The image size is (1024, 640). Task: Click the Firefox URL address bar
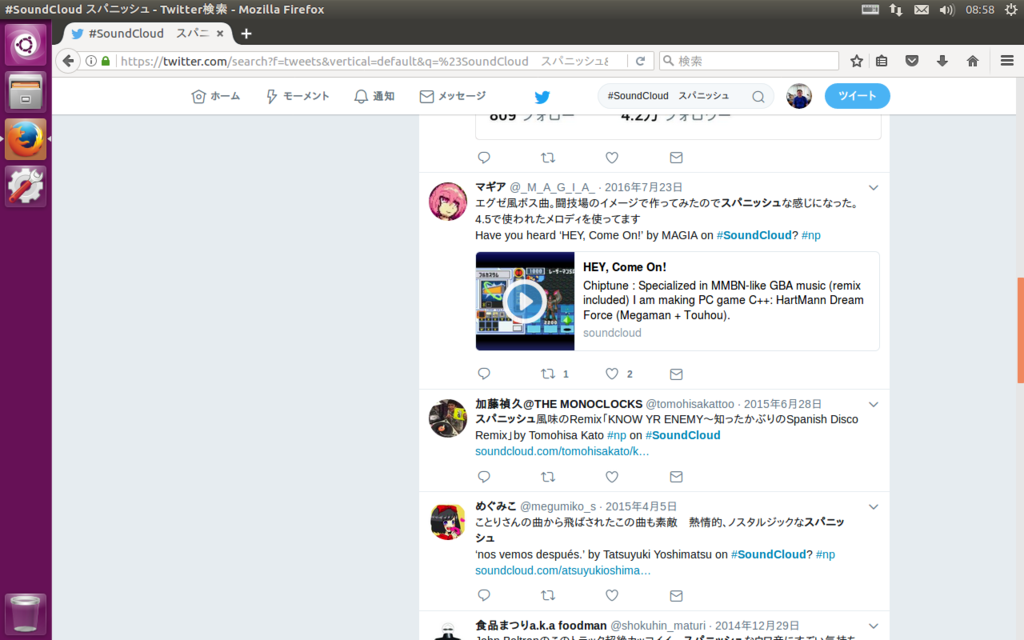pos(366,61)
